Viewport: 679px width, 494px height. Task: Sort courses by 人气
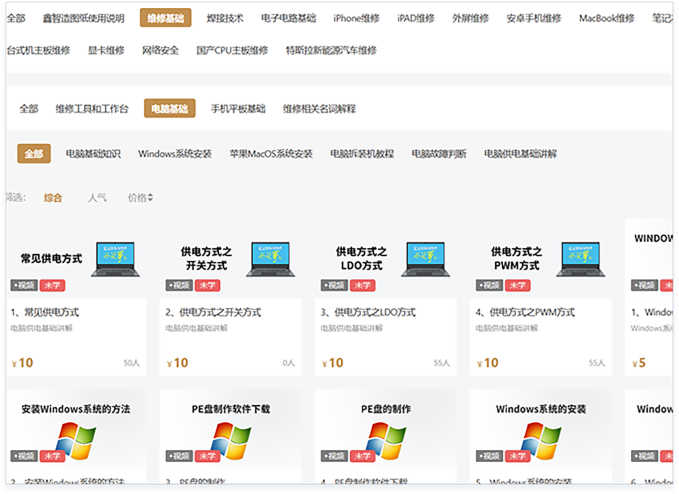[x=97, y=198]
